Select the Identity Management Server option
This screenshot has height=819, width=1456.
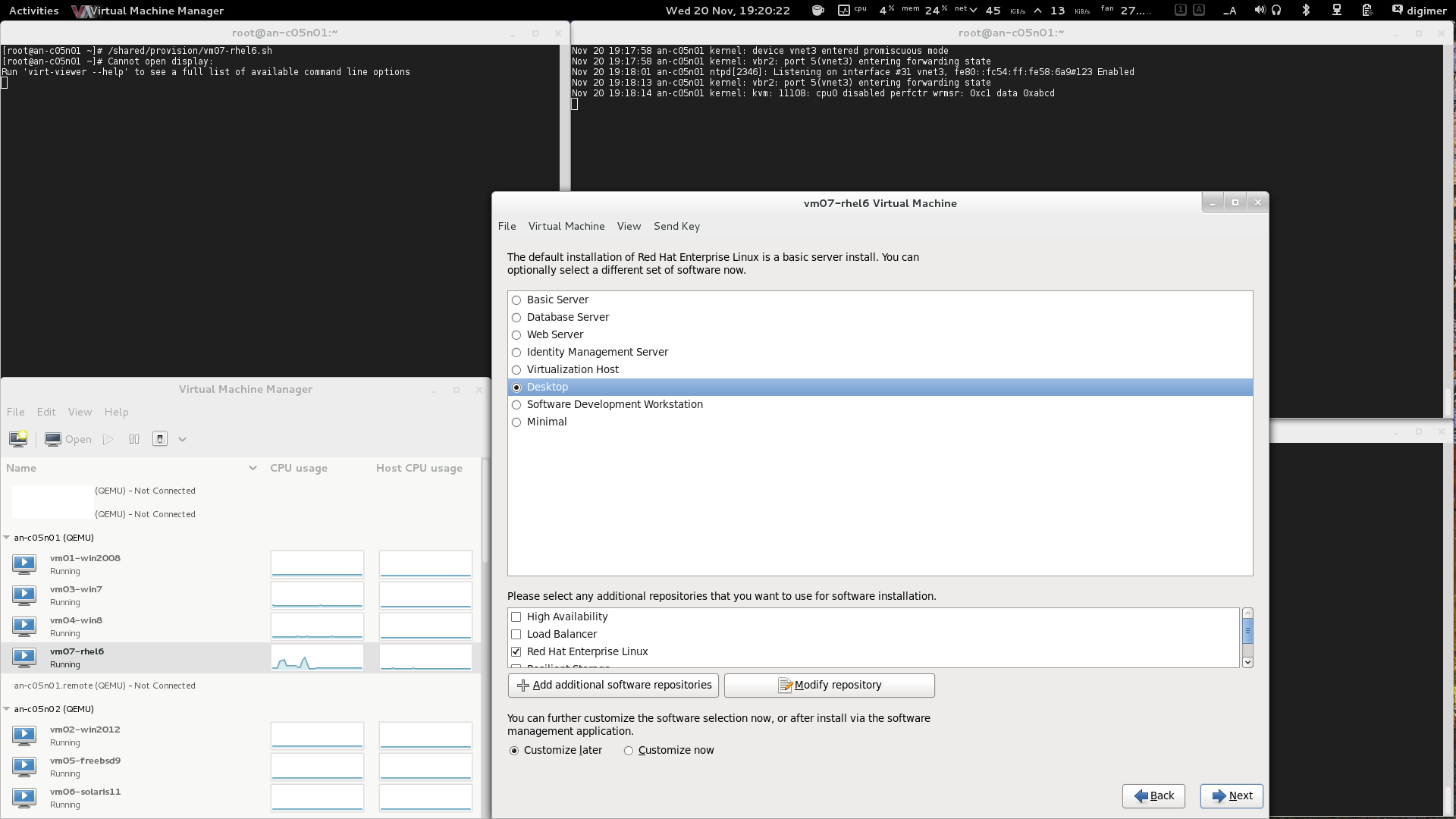[516, 353]
